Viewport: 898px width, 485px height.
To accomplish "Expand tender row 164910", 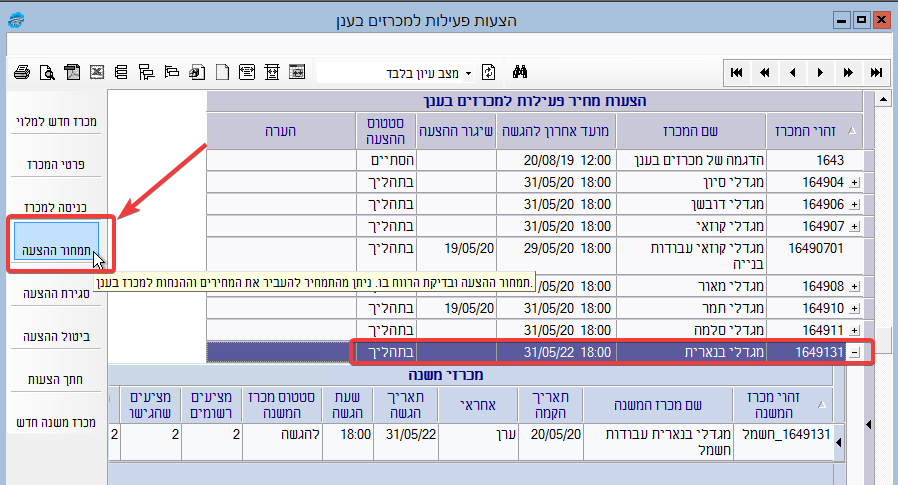I will (853, 308).
